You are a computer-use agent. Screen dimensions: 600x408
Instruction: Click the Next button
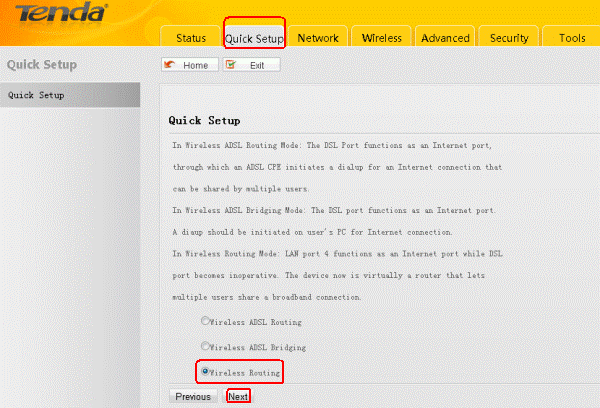pyautogui.click(x=238, y=396)
